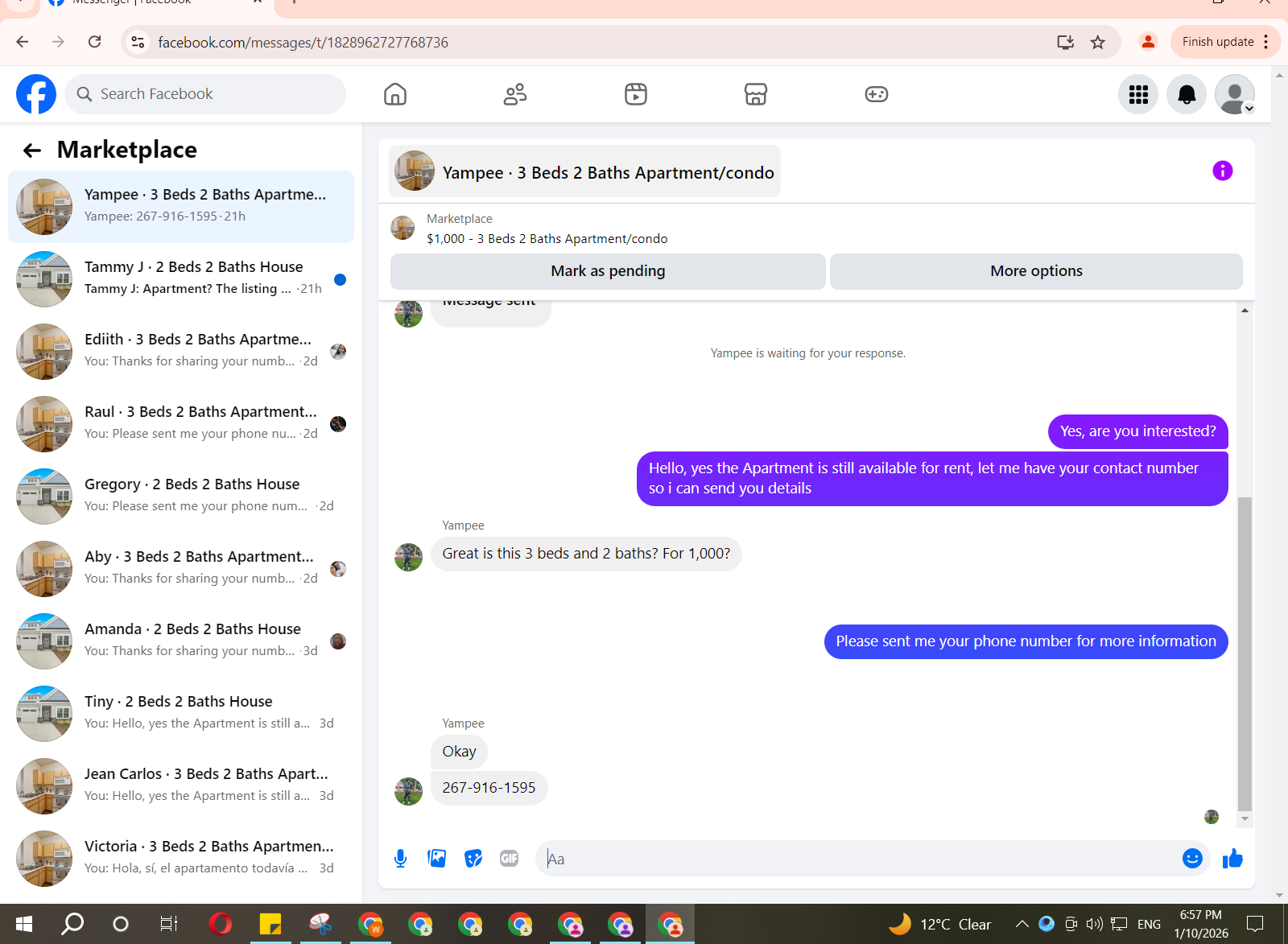
Task: Open Aby 3 Beds 2 Baths chat
Action: pyautogui.click(x=181, y=569)
